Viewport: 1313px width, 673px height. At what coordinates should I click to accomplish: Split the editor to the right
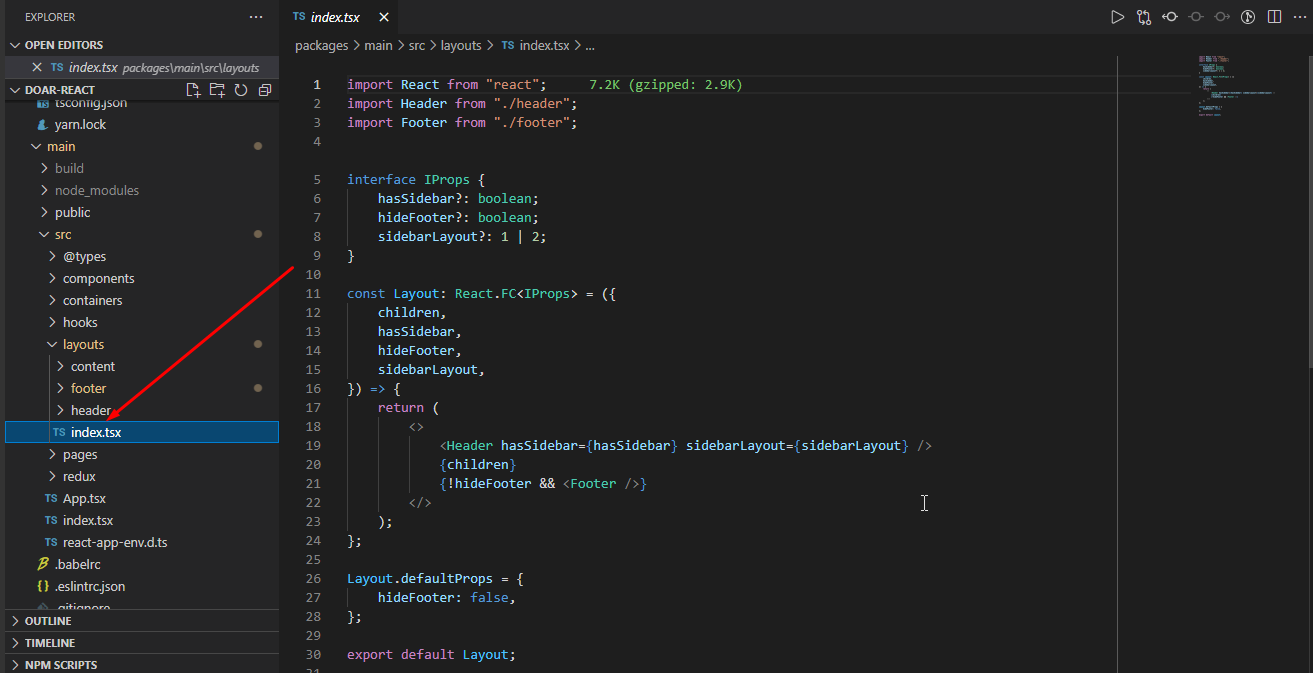click(1274, 17)
